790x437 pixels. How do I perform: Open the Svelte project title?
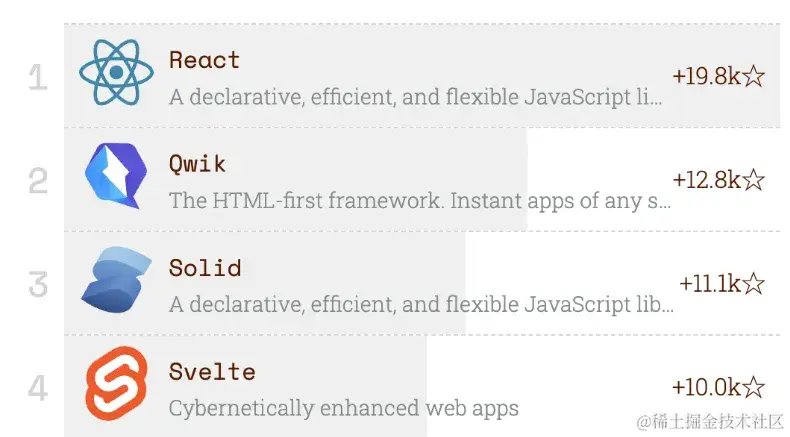[x=211, y=372]
